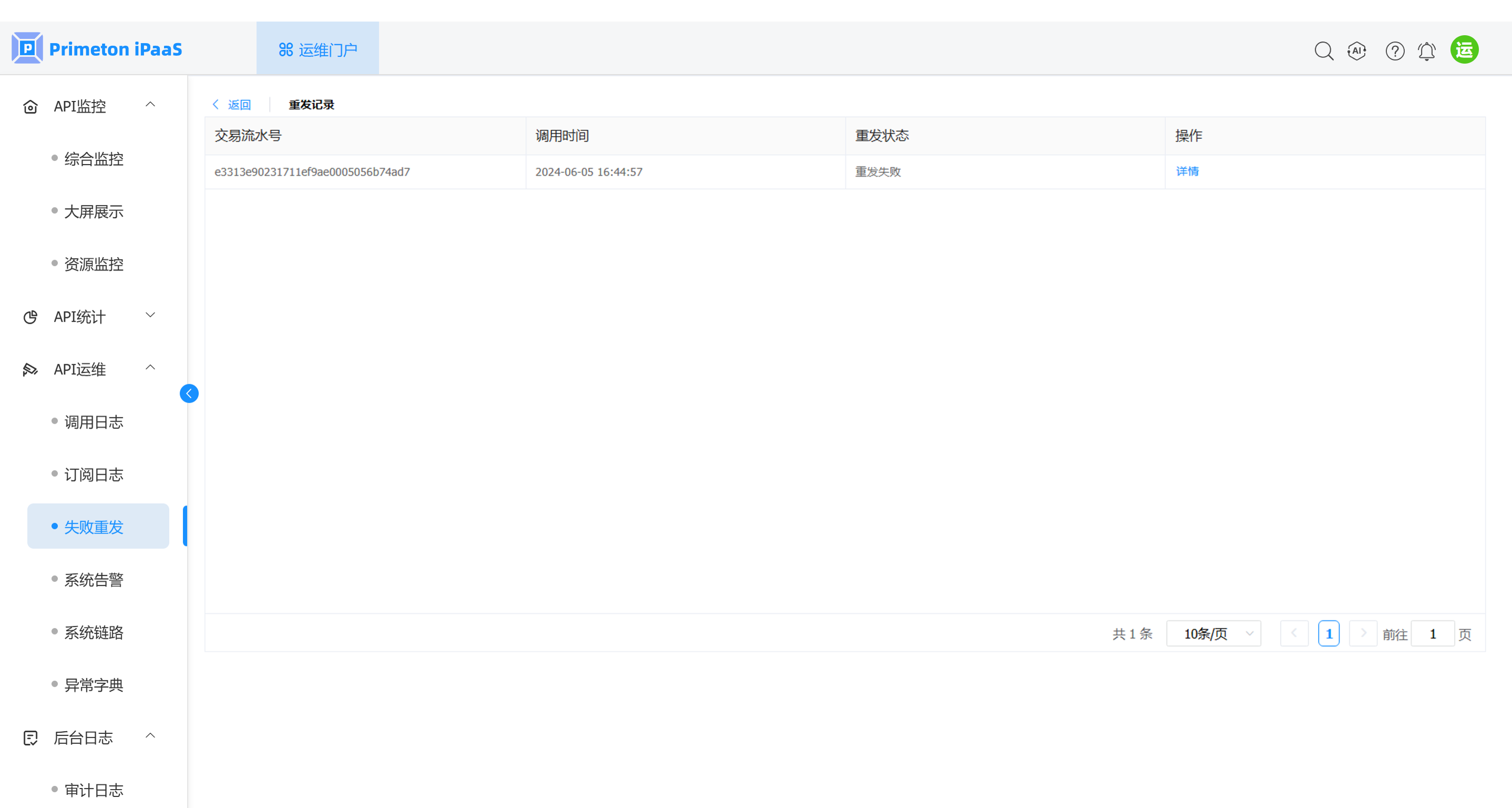The height and width of the screenshot is (808, 1512).
Task: Click the search magnifier icon
Action: (x=1323, y=50)
